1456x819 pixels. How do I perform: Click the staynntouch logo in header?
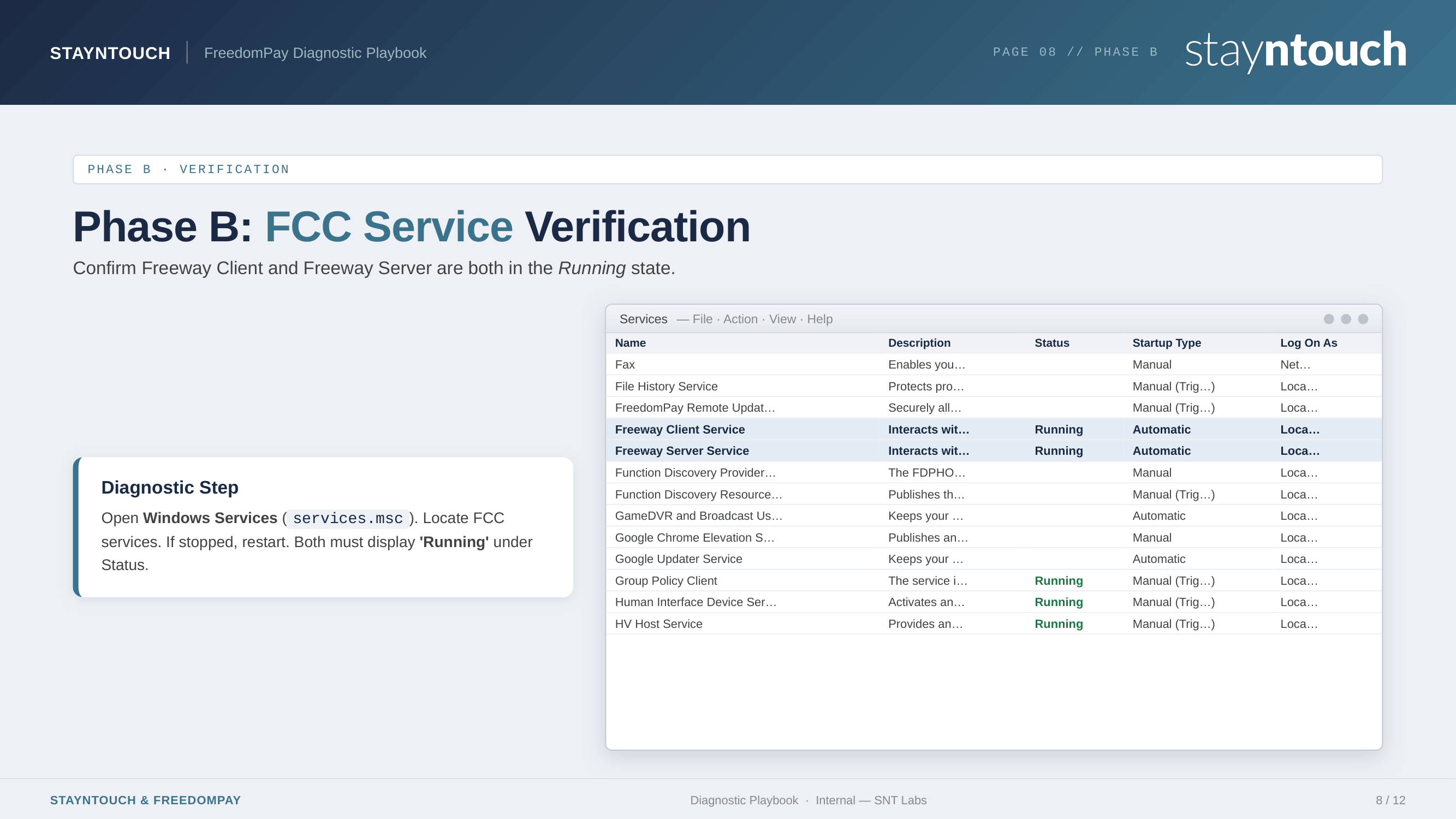1295,51
